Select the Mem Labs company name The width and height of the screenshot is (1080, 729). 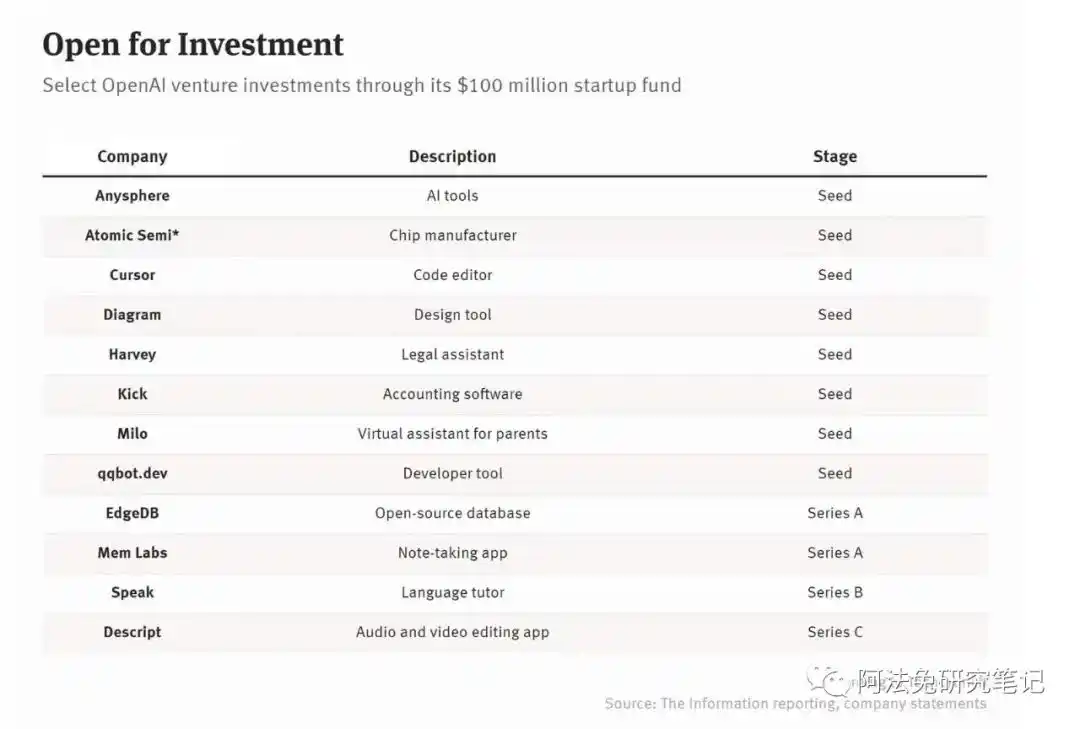tap(132, 552)
